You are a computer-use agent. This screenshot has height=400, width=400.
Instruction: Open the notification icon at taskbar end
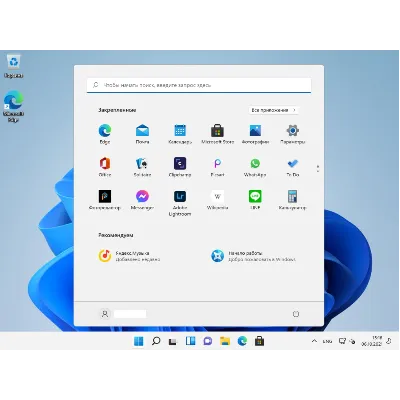point(389,341)
